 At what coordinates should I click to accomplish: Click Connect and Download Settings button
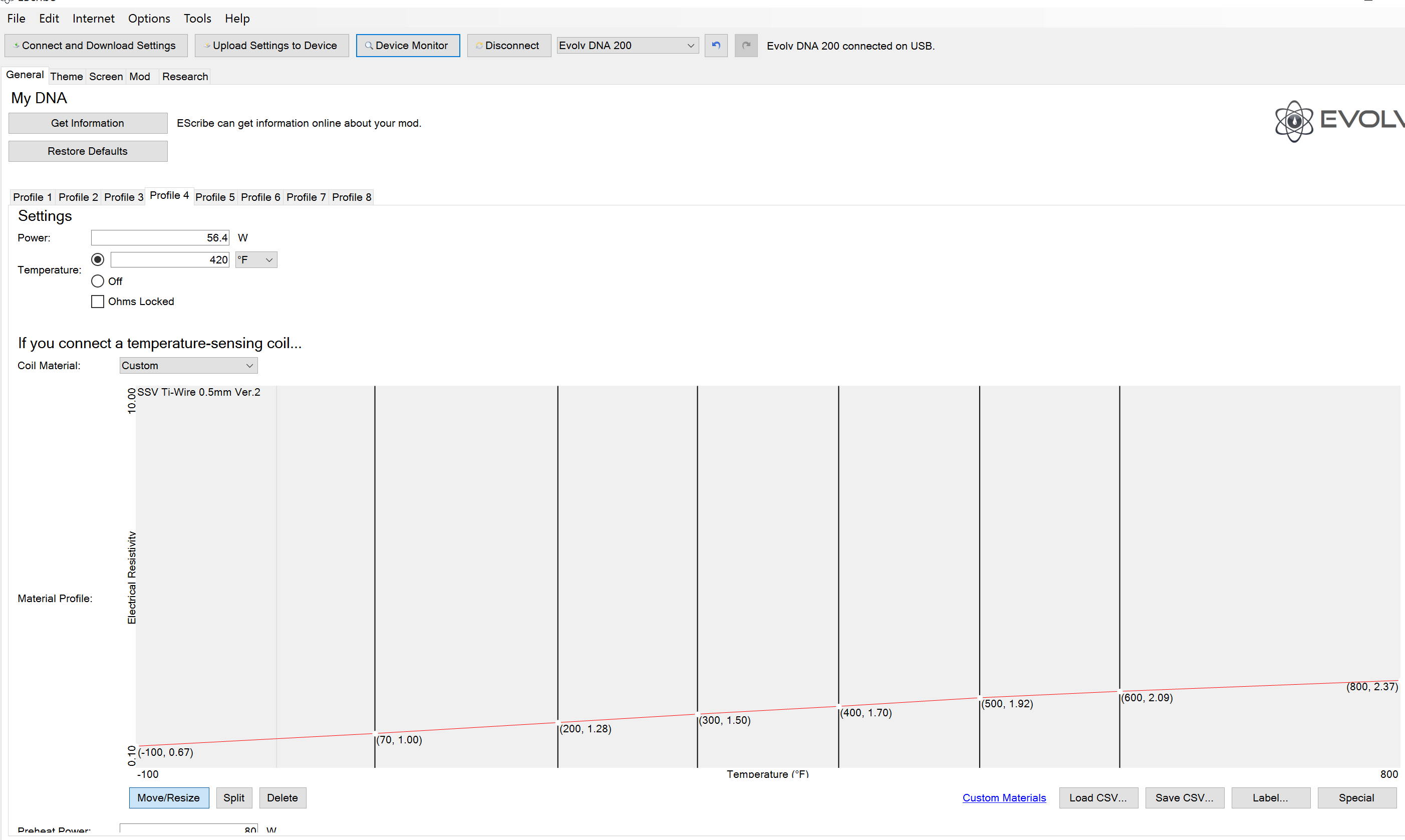96,45
